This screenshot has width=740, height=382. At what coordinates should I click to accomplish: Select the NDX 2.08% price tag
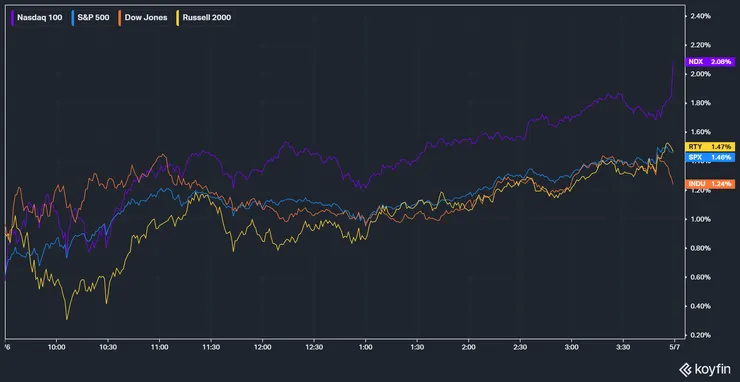click(x=709, y=62)
